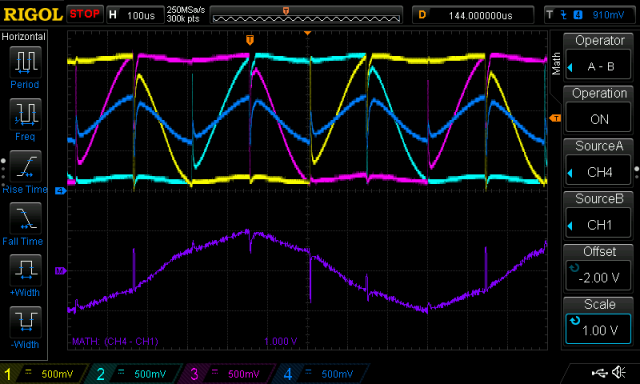Select the Math vertical tab label
640x384 pixels.
556,64
